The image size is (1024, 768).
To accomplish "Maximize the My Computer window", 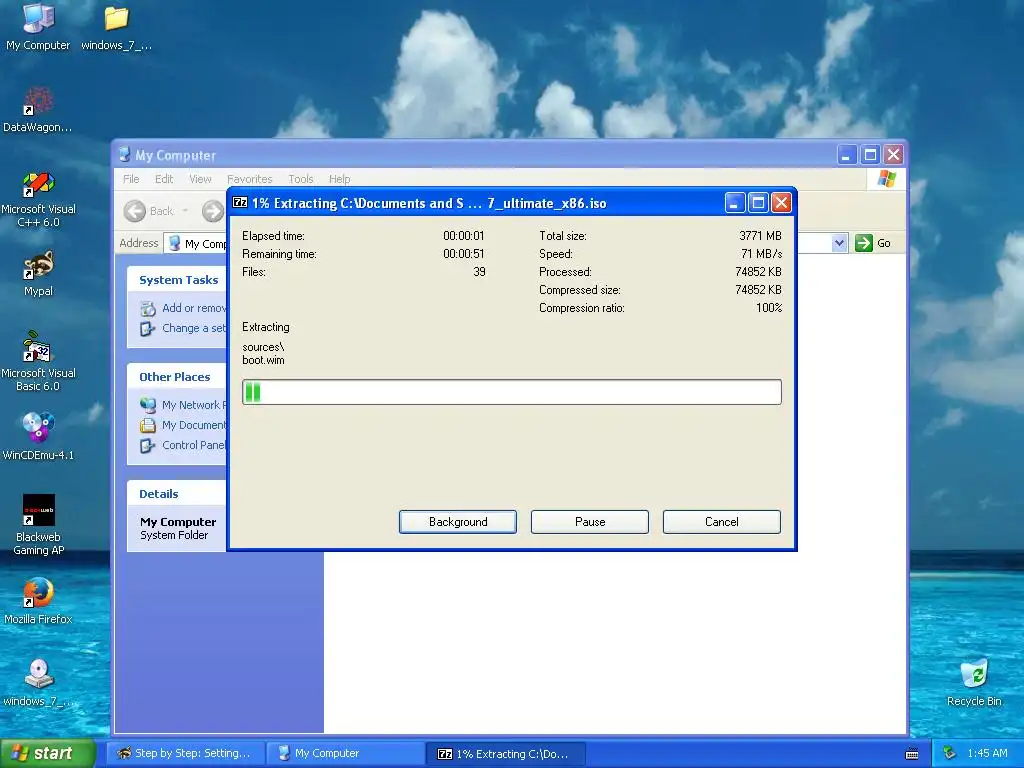I will point(870,155).
